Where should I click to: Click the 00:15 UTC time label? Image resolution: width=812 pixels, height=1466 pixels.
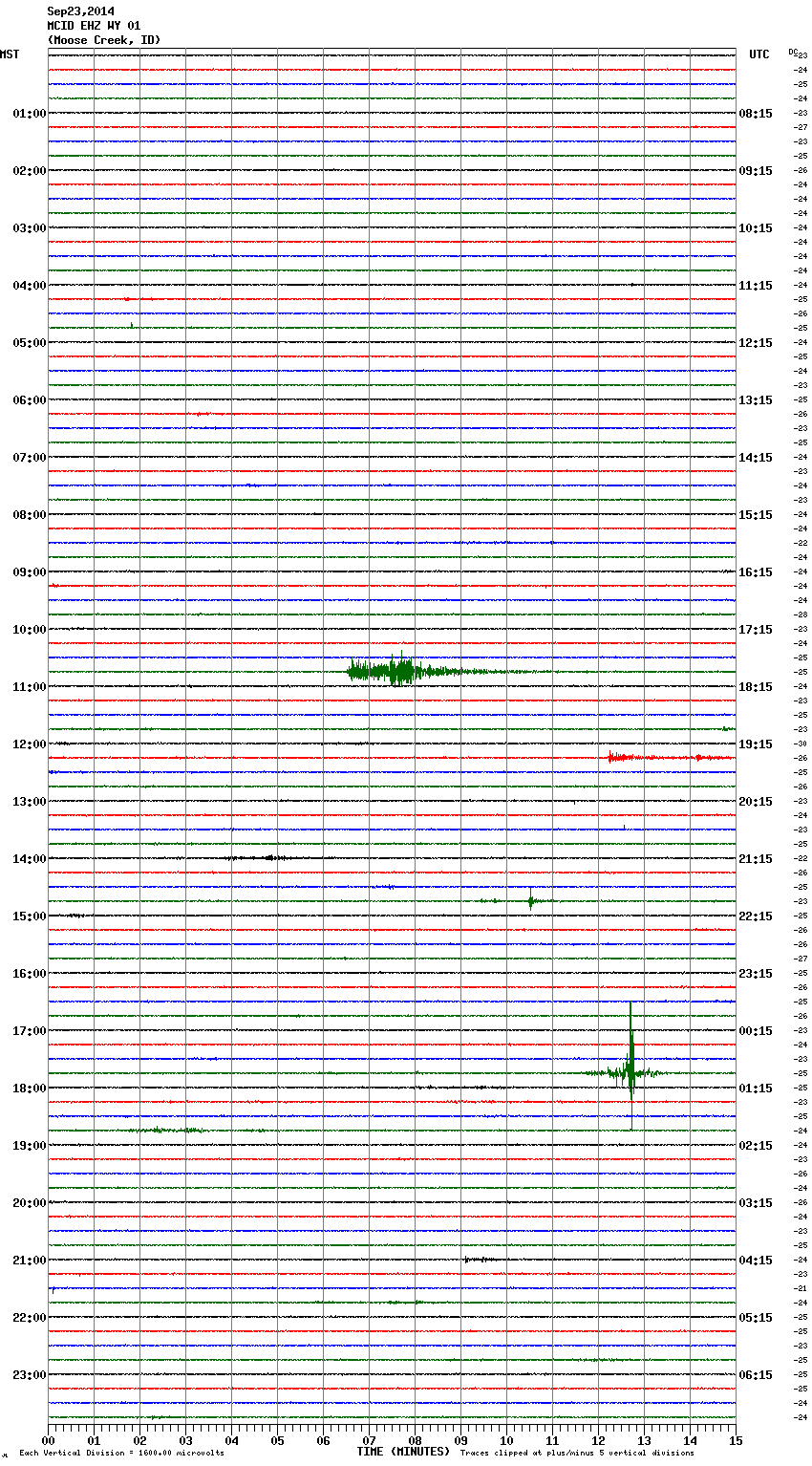pos(756,1031)
